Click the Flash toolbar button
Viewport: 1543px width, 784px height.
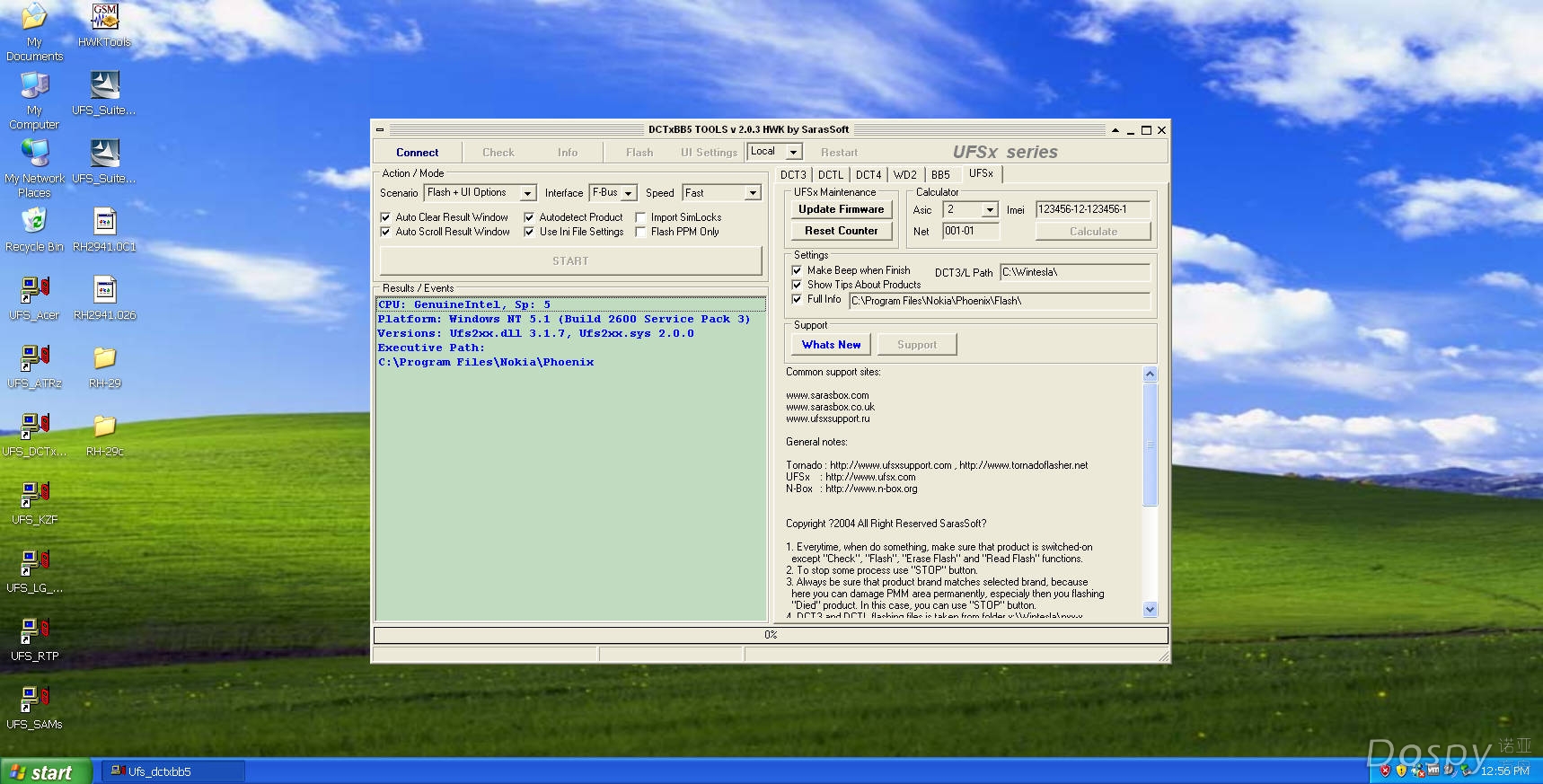click(639, 153)
